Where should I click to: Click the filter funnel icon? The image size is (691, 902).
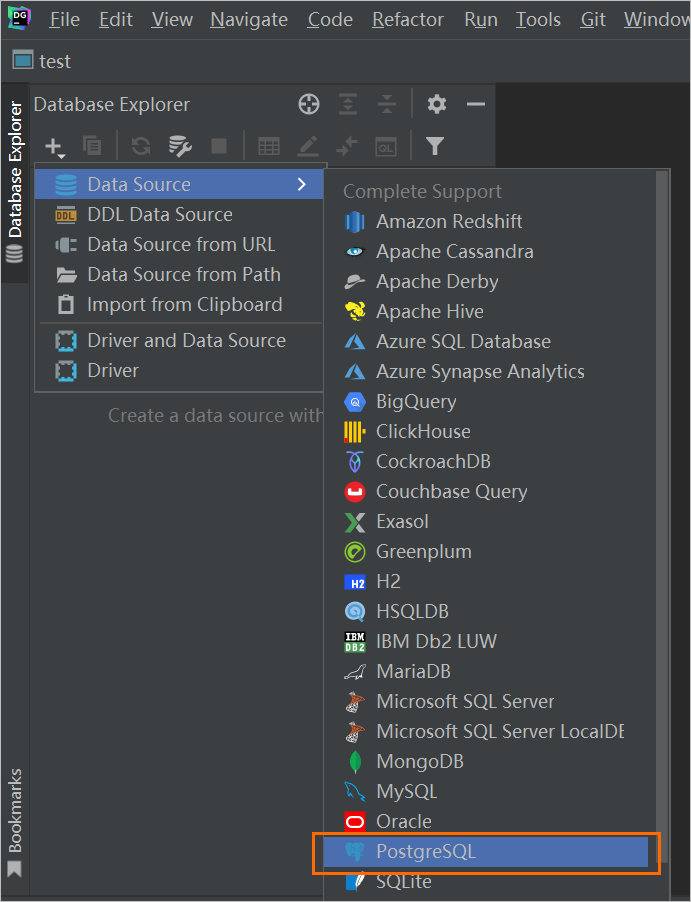click(434, 146)
